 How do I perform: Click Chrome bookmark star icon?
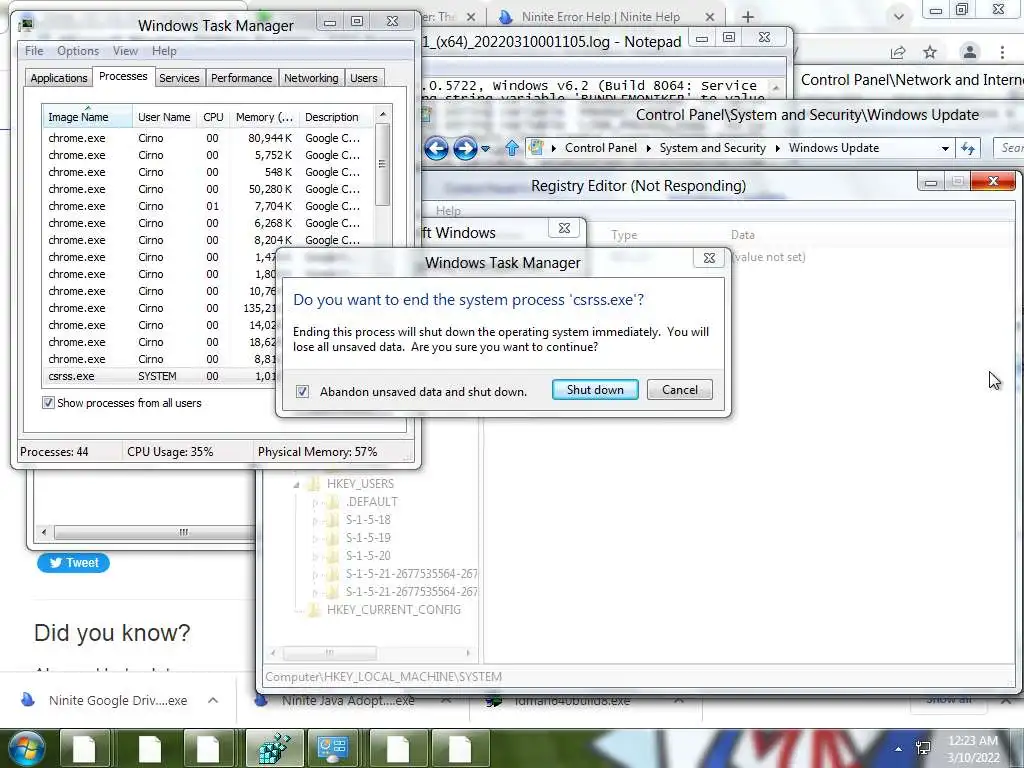(930, 52)
